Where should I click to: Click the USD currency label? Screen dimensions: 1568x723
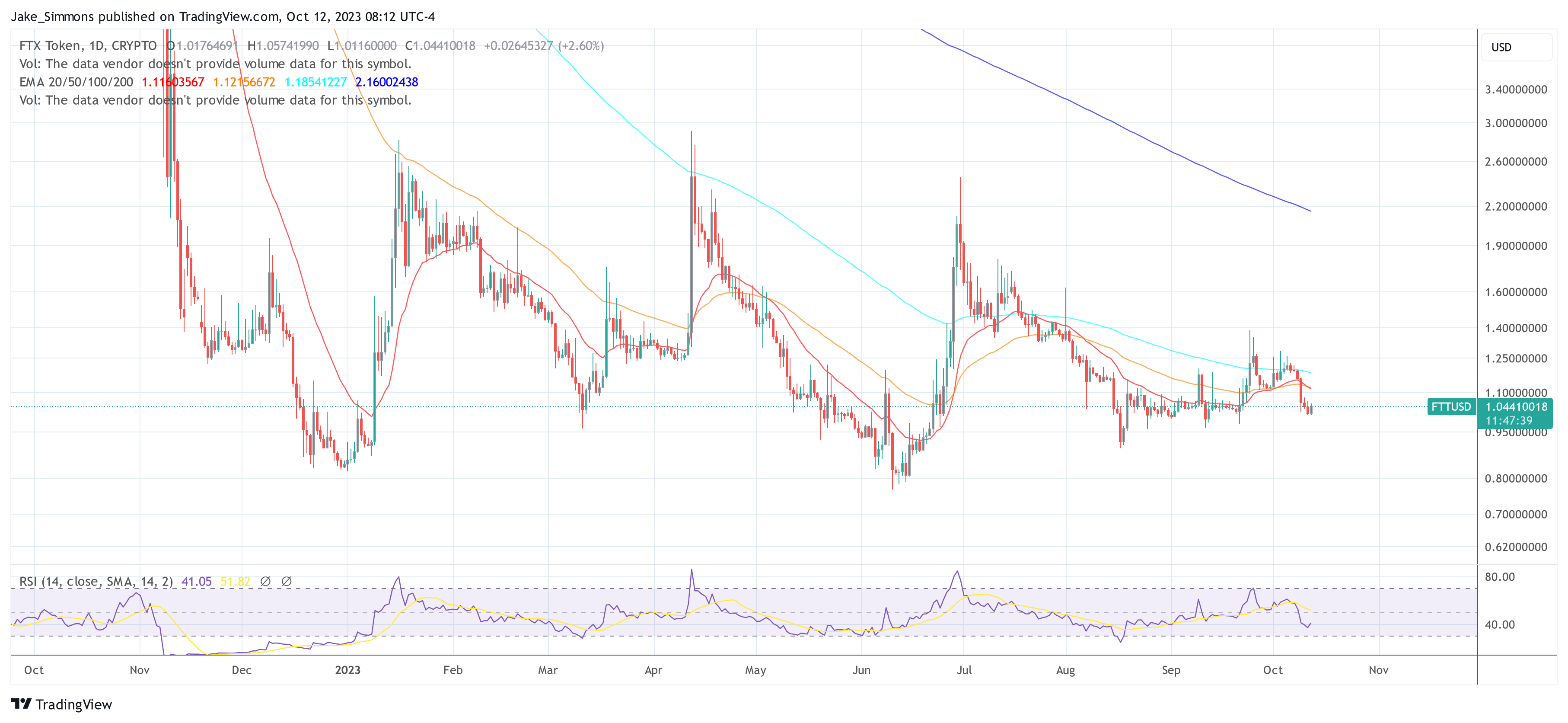1501,47
